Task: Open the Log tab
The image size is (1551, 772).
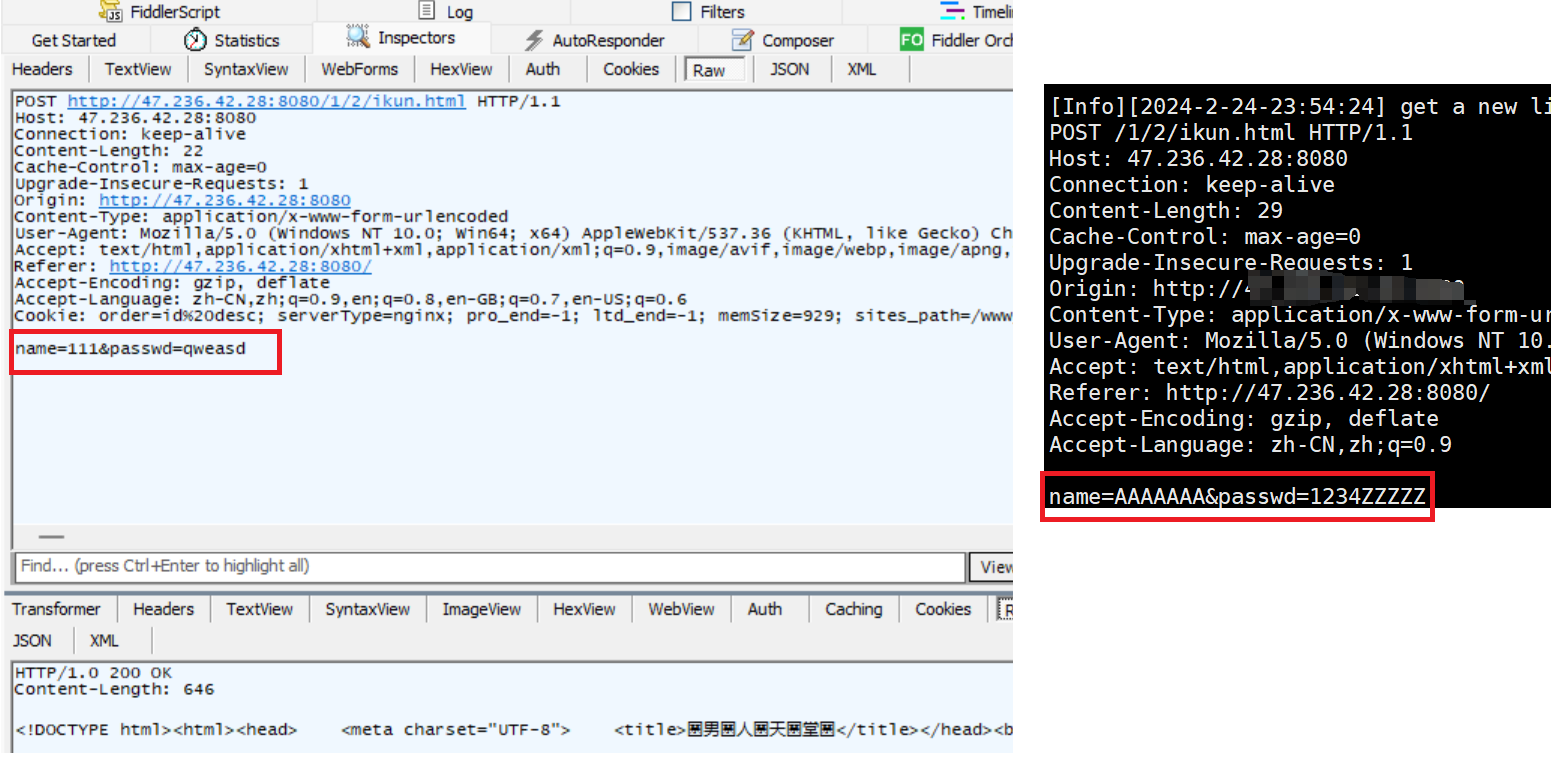Action: (x=445, y=12)
